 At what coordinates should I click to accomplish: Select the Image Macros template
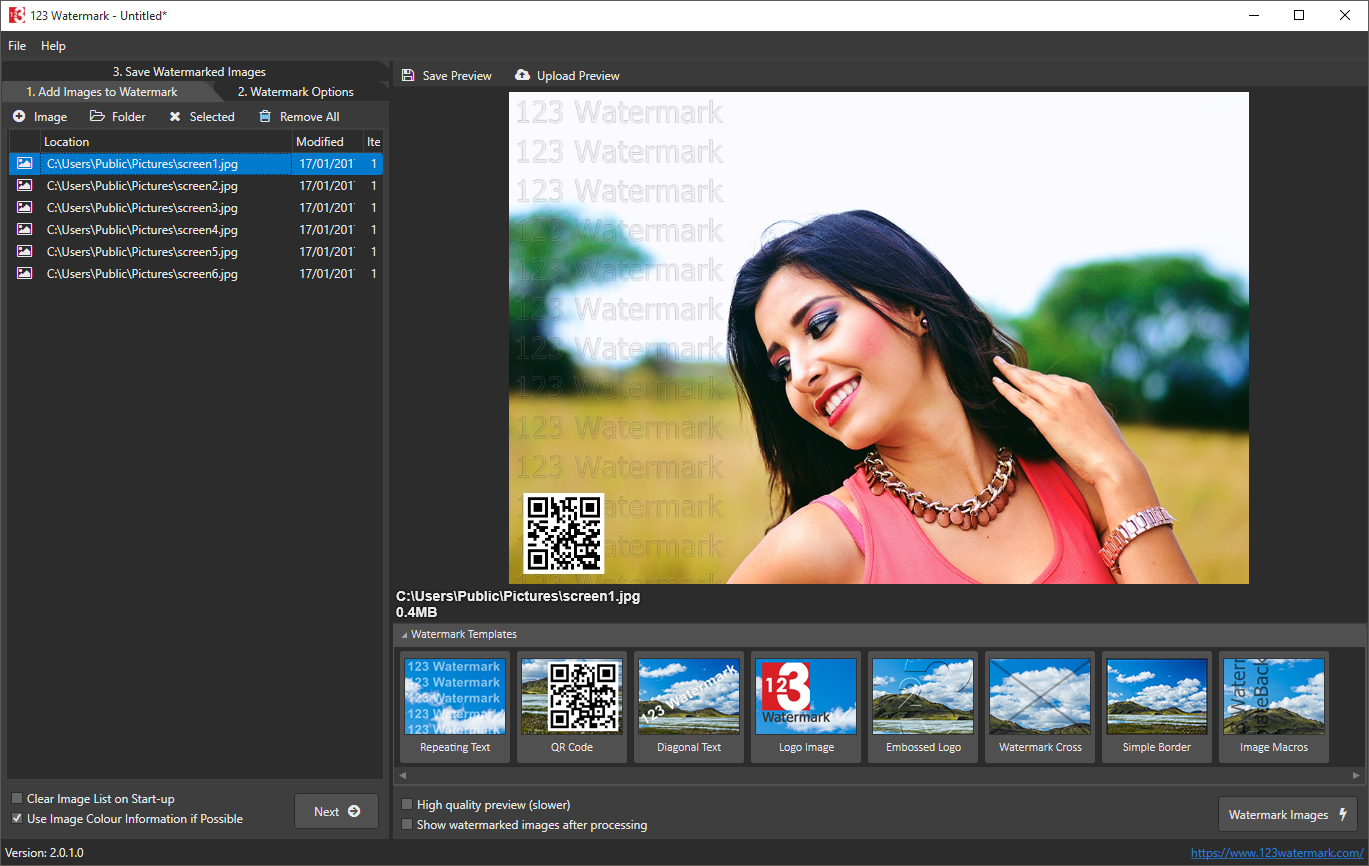tap(1274, 707)
